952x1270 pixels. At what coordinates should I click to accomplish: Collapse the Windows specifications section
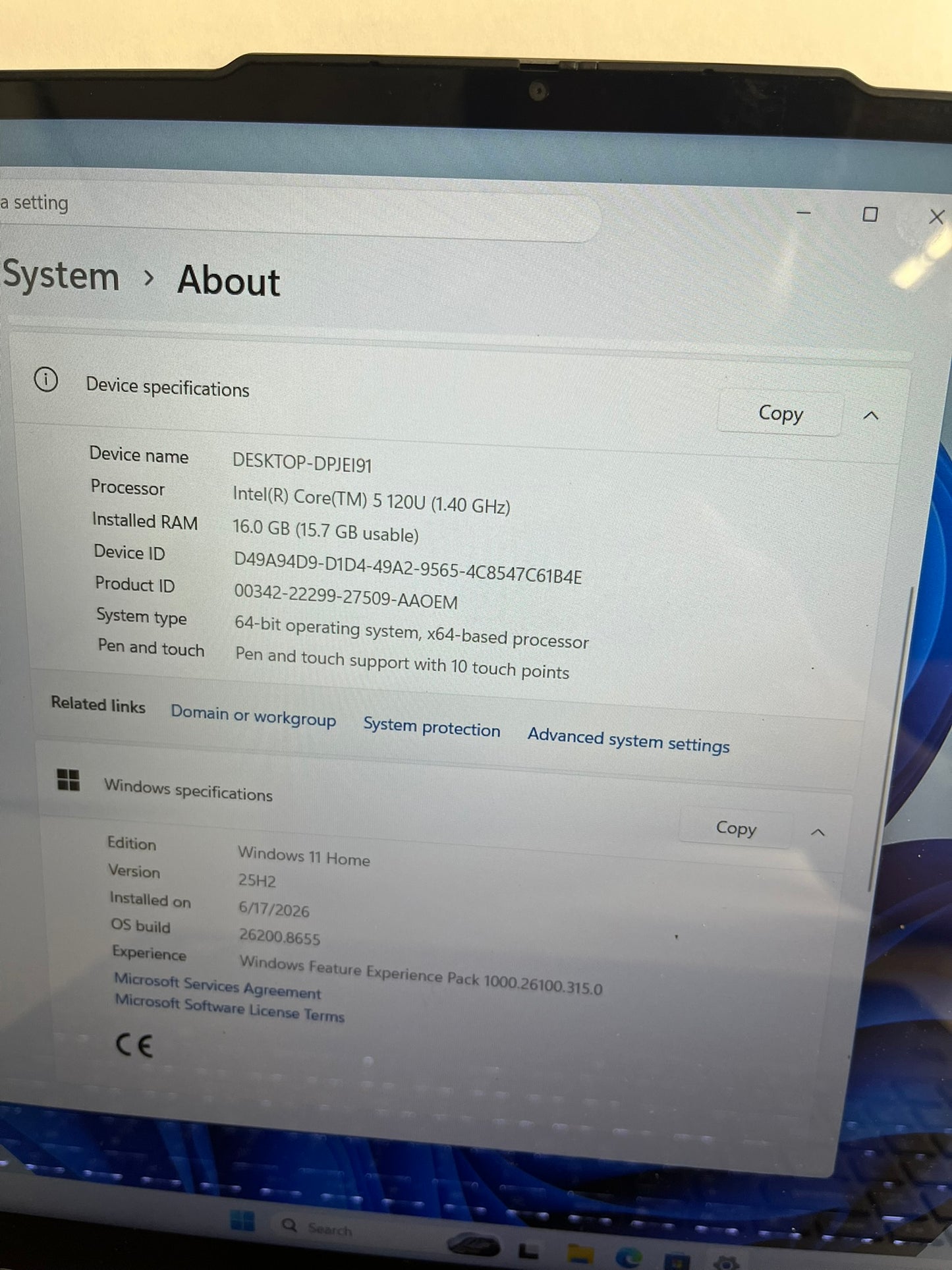click(x=818, y=832)
